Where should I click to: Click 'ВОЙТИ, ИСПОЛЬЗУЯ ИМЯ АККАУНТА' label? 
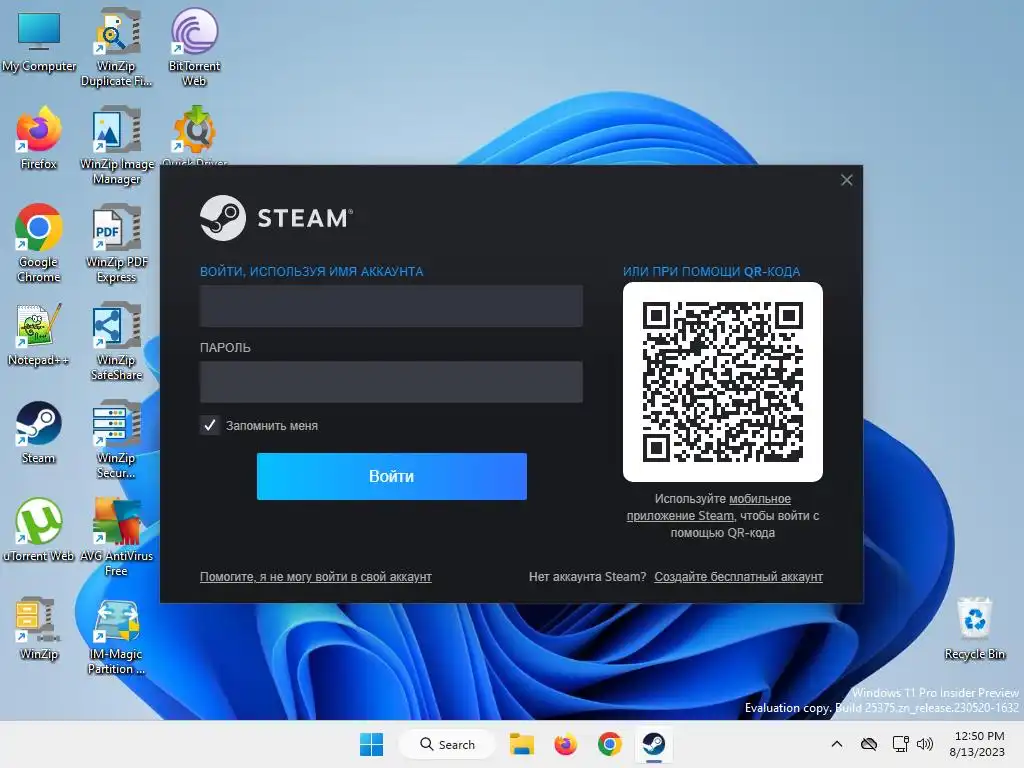click(312, 272)
